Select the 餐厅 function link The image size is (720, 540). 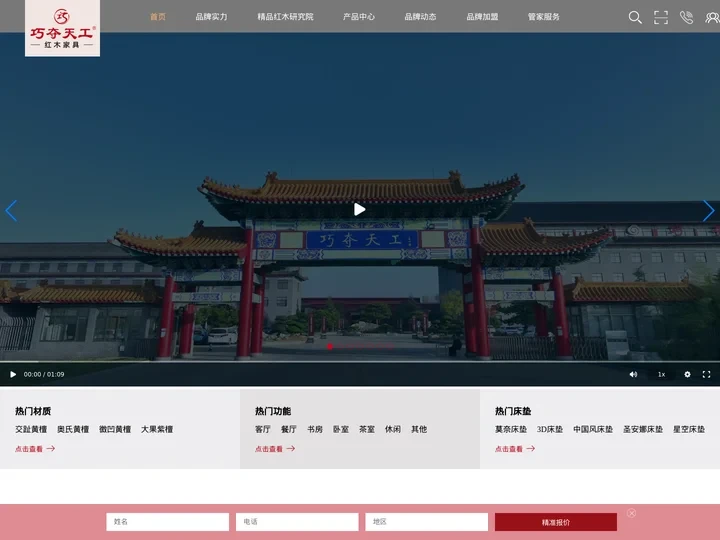pyautogui.click(x=289, y=429)
